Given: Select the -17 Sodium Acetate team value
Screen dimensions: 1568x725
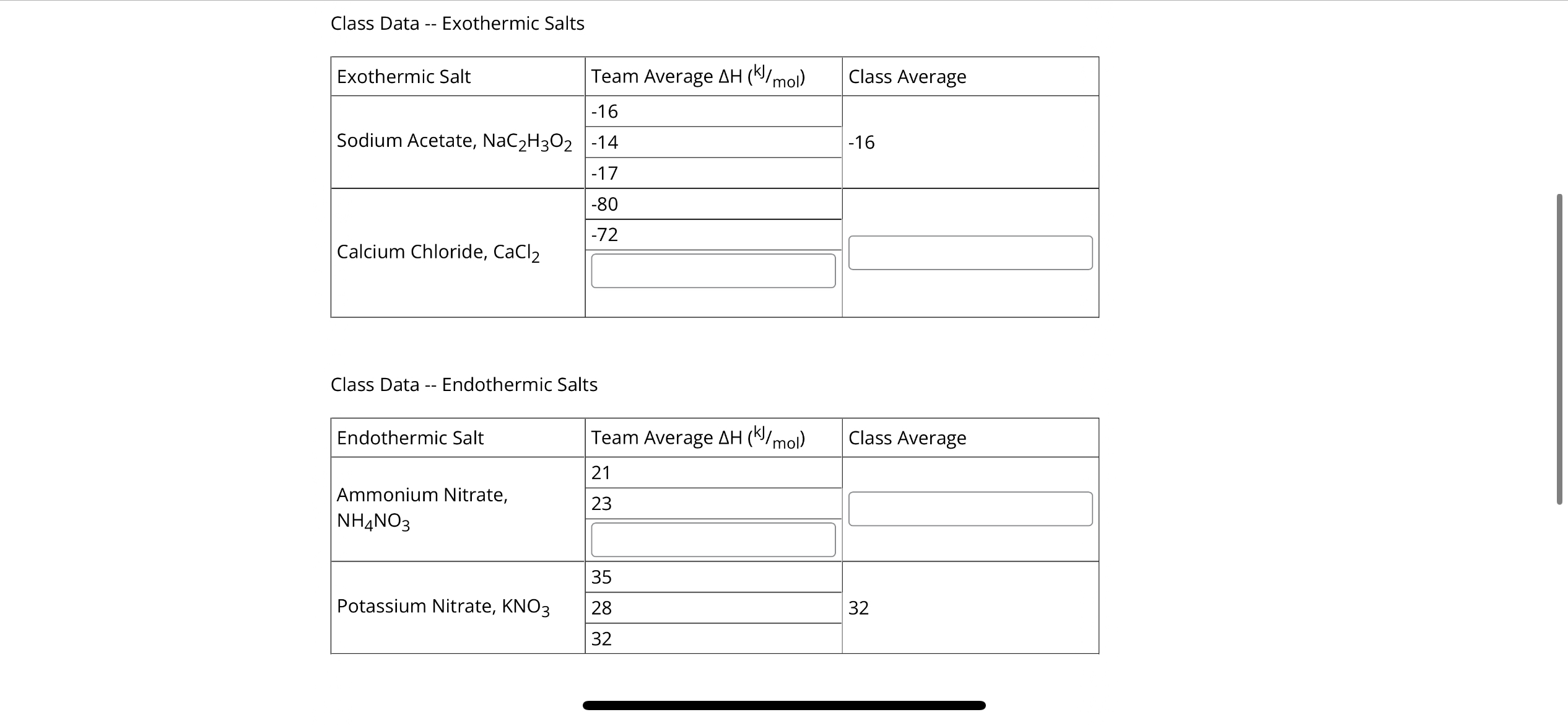Looking at the screenshot, I should coord(603,173).
